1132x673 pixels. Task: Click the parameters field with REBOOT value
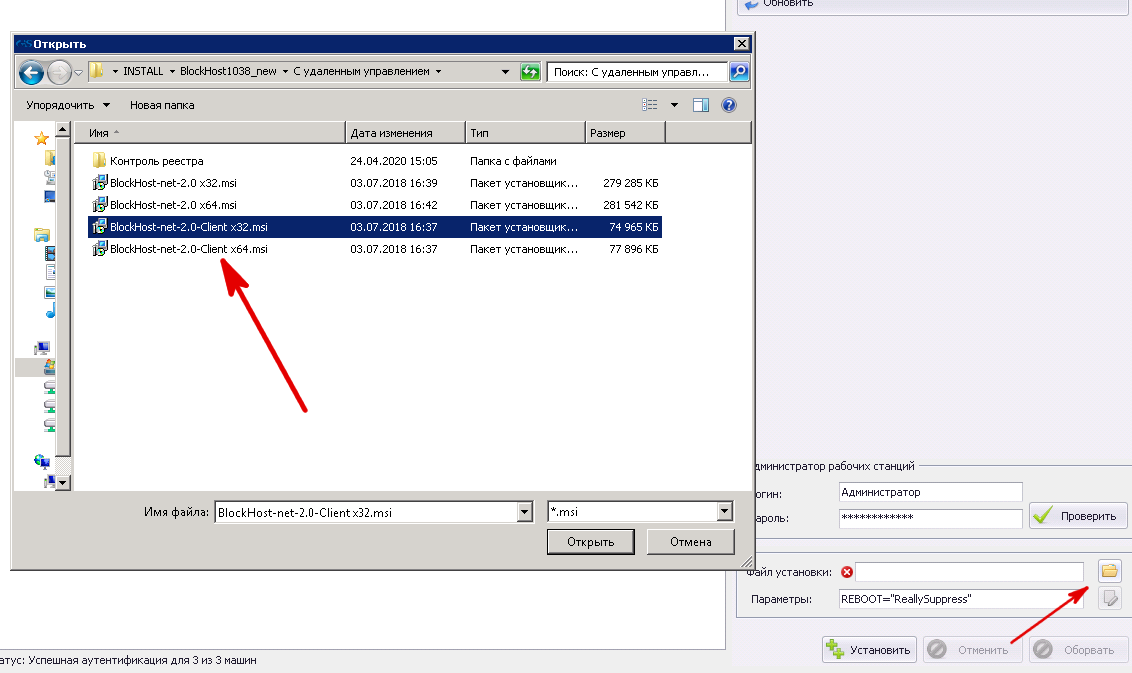click(x=961, y=599)
